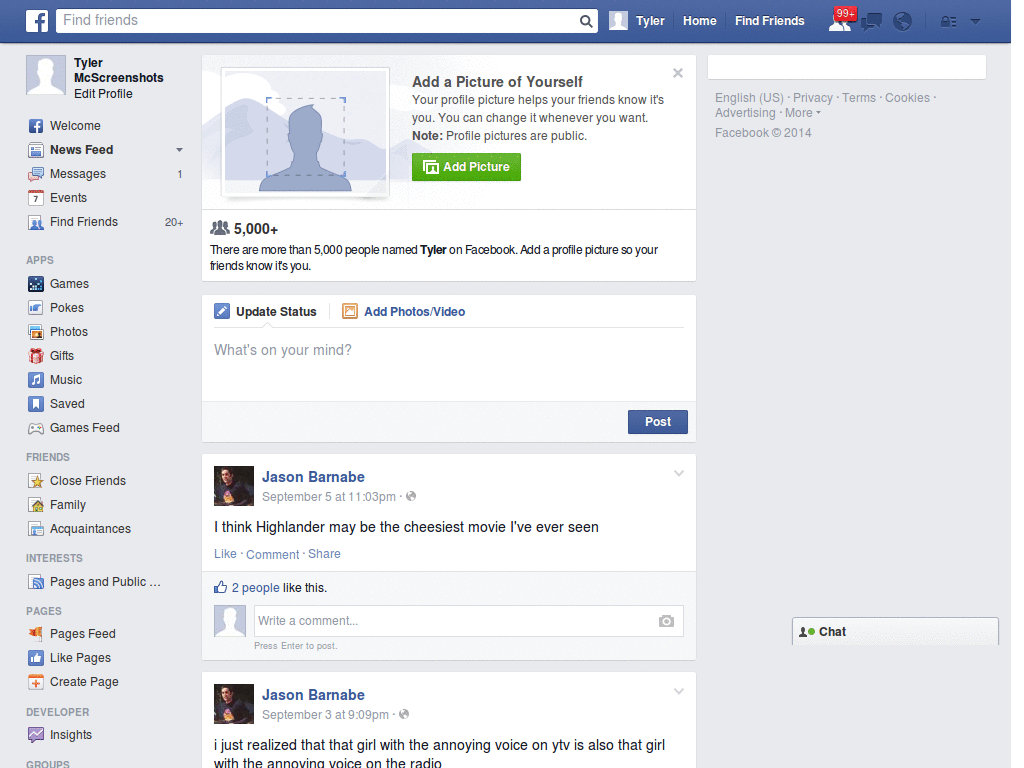Open the Like Pages thumbs-up icon

point(36,658)
